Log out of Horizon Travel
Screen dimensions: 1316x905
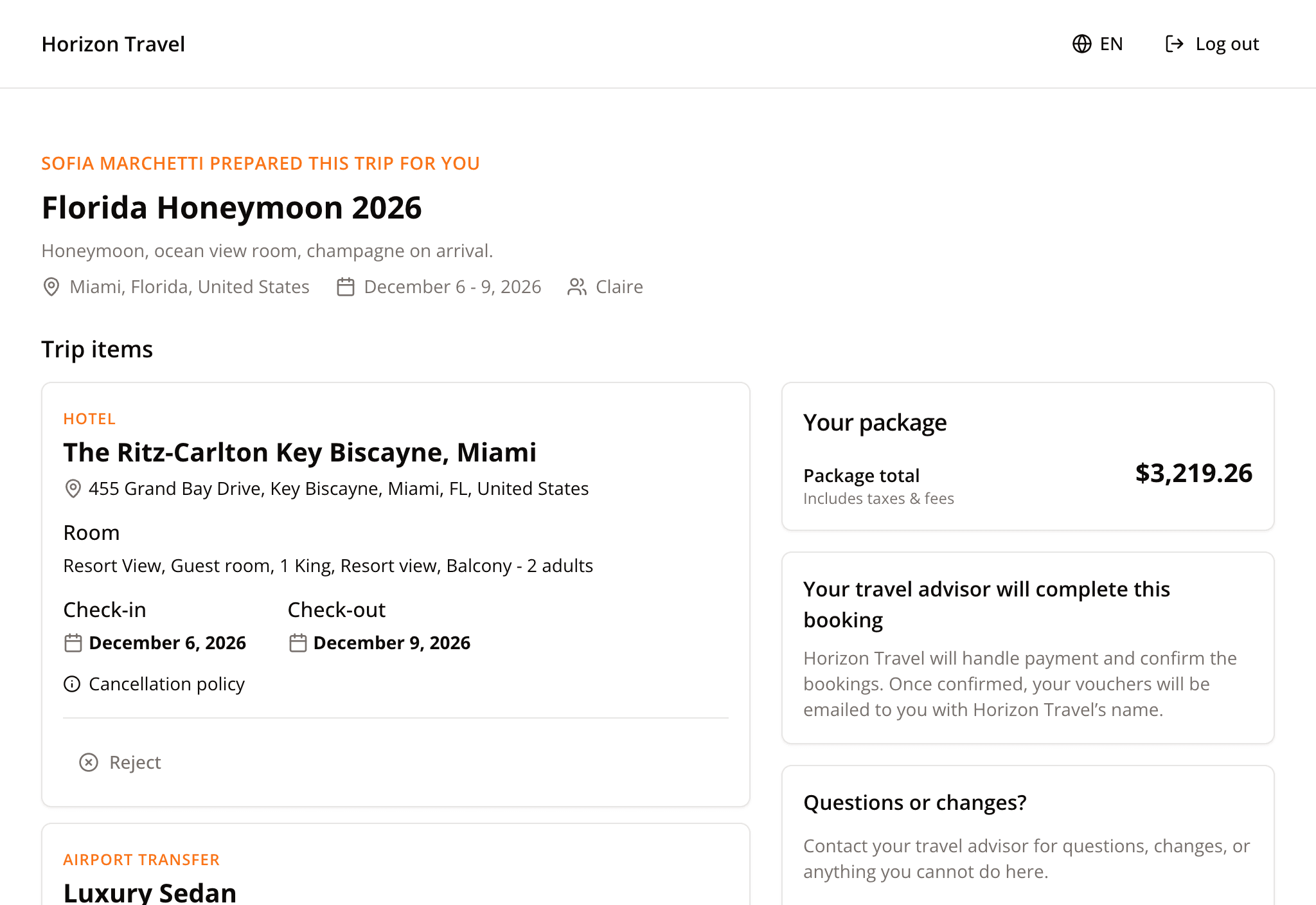[x=1212, y=44]
